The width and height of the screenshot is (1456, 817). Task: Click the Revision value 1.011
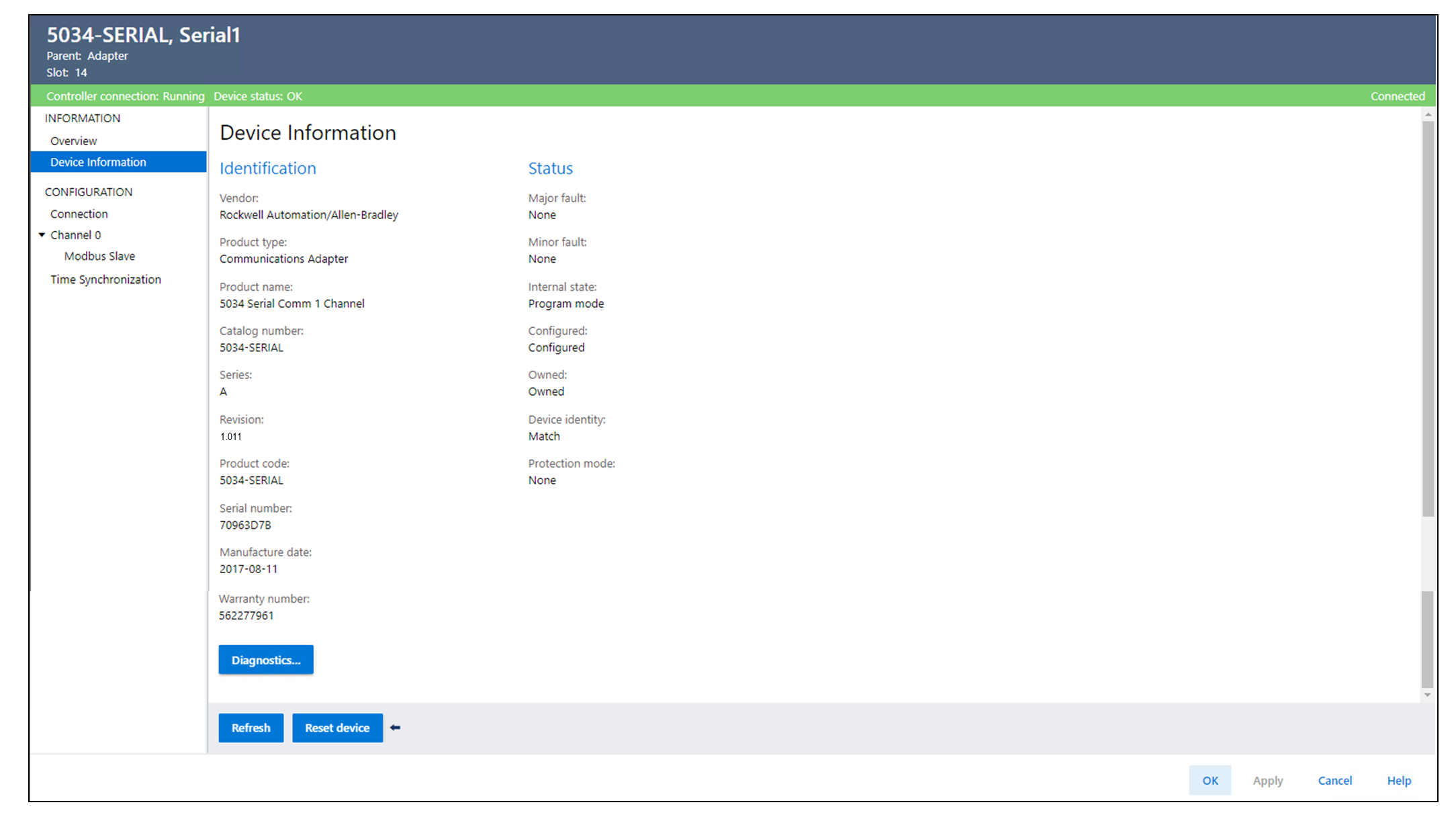(230, 437)
